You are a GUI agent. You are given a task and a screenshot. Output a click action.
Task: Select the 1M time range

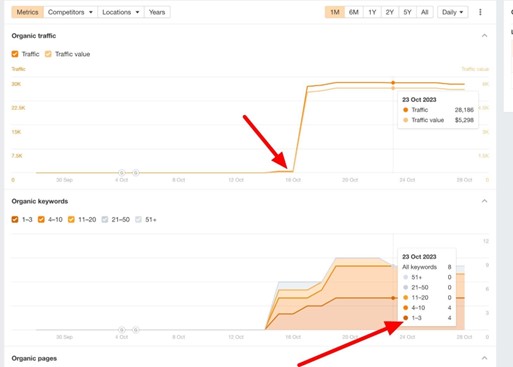pyautogui.click(x=335, y=12)
